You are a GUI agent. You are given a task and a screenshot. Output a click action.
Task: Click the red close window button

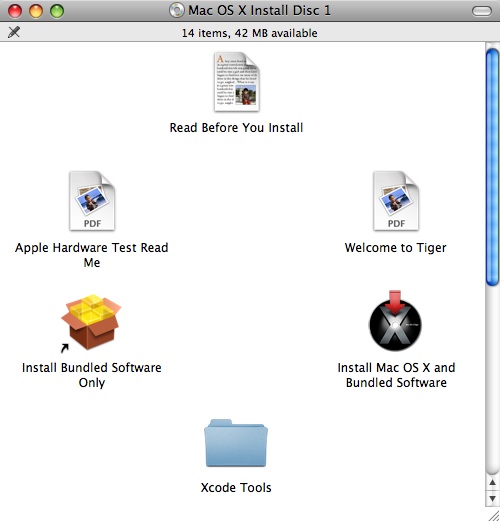tap(15, 11)
